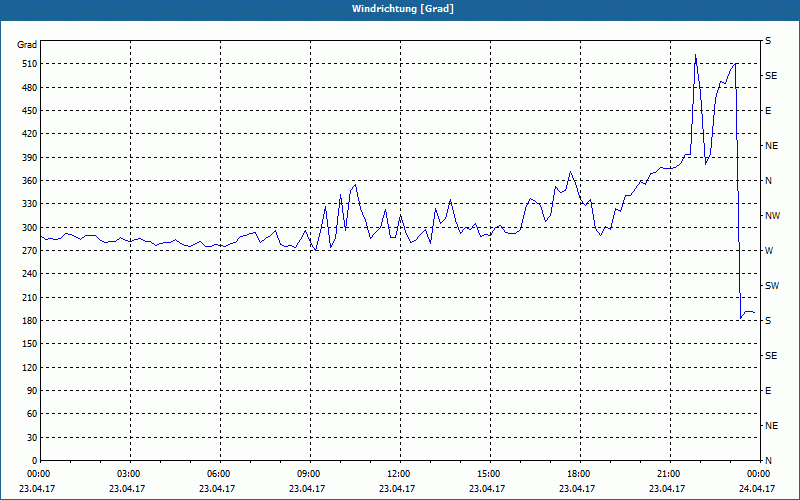
Task: Click the E compass label beside the 90 gridline
Action: pos(768,391)
